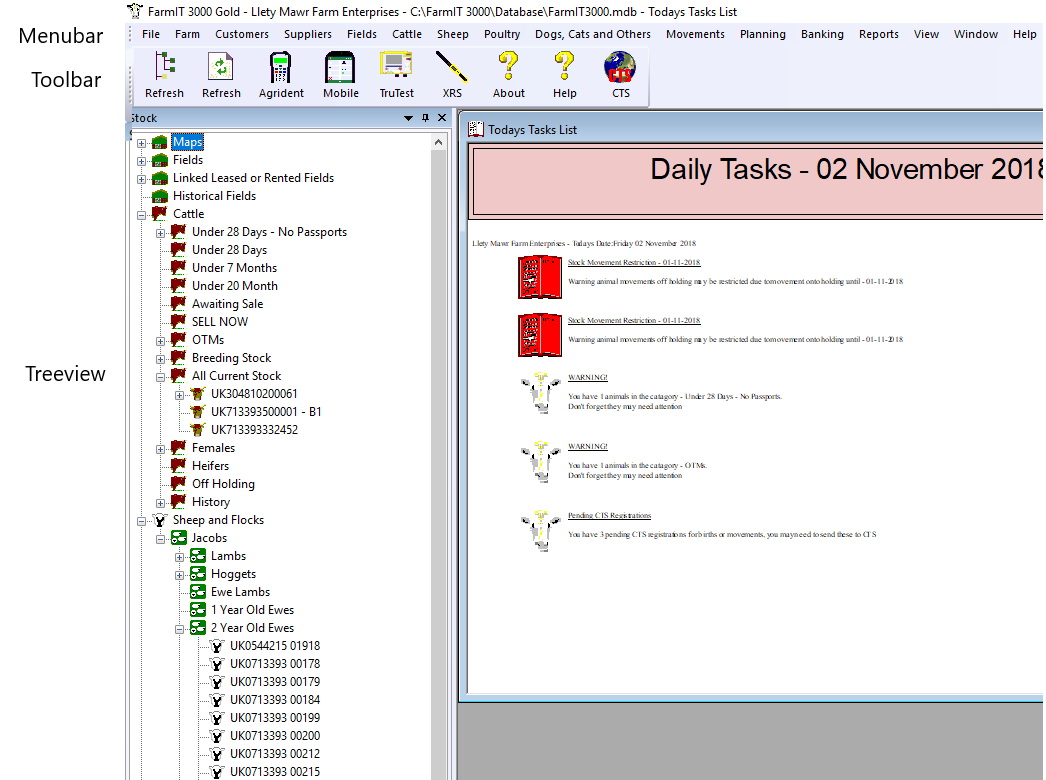Screen dimensions: 1046x780
Task: Open the About toolbar button
Action: pyautogui.click(x=508, y=75)
